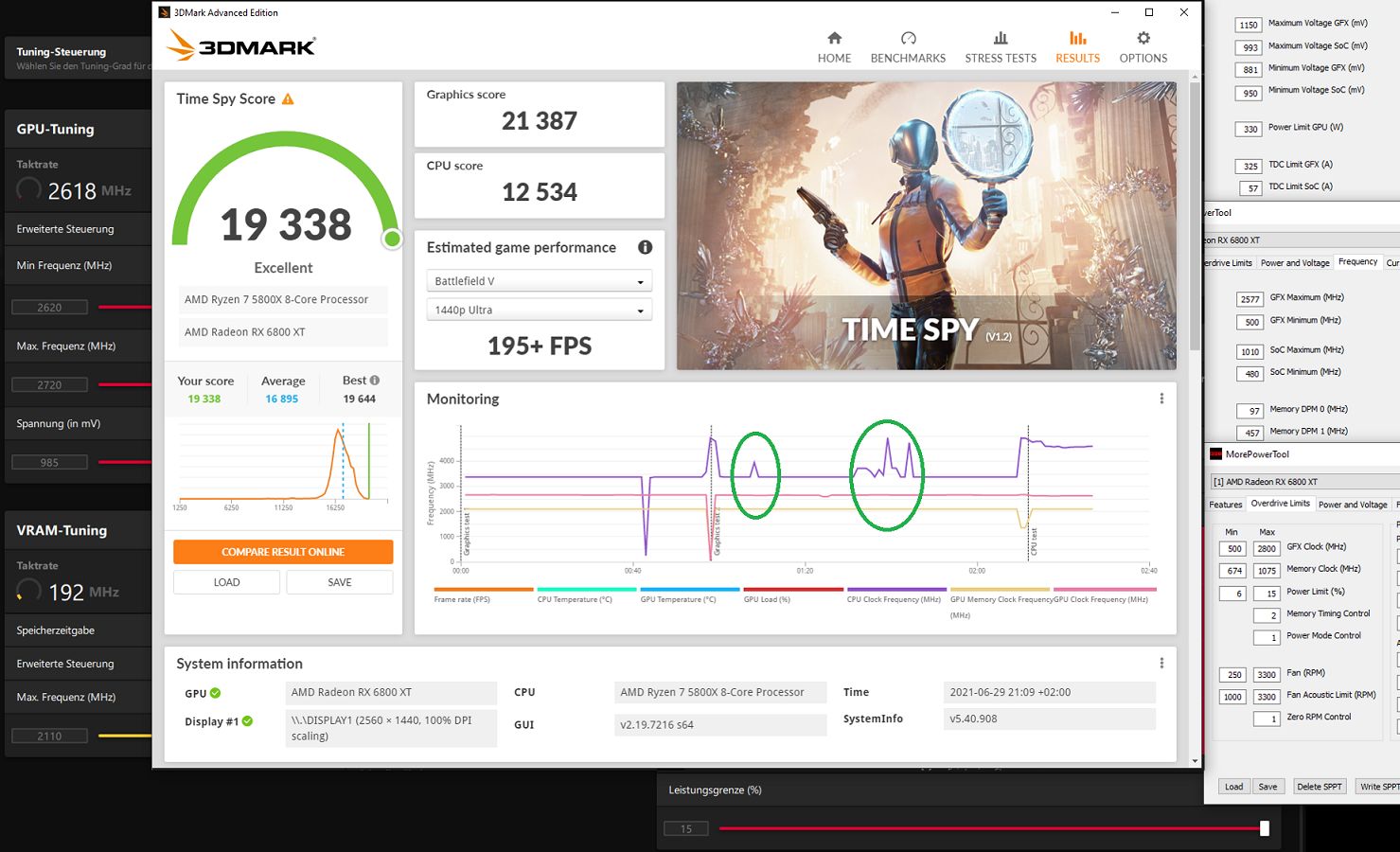Open the OPTIONS gear tab

click(1143, 47)
